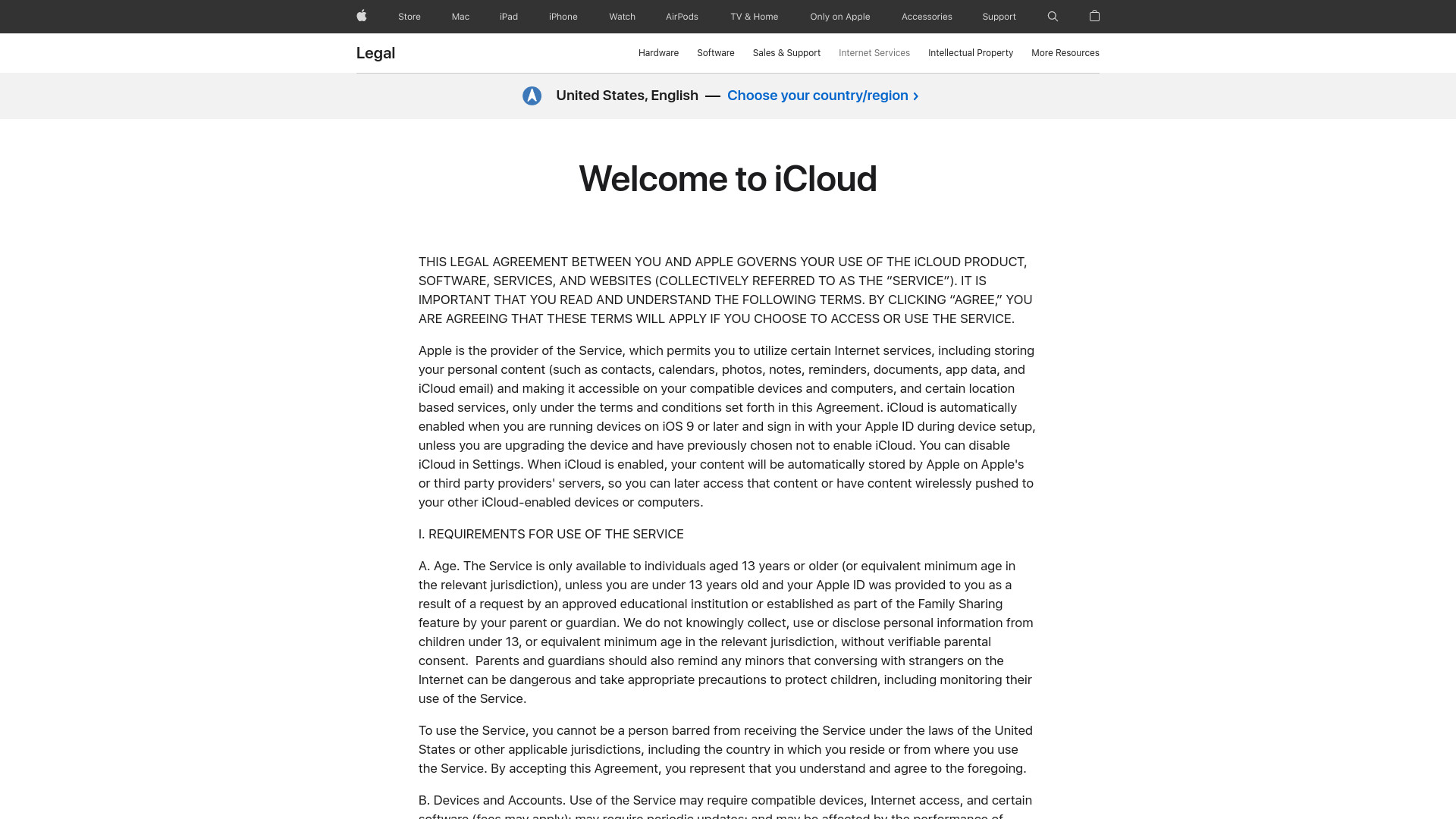Click the United States, English label
Viewport: 1456px width, 819px height.
(x=627, y=96)
